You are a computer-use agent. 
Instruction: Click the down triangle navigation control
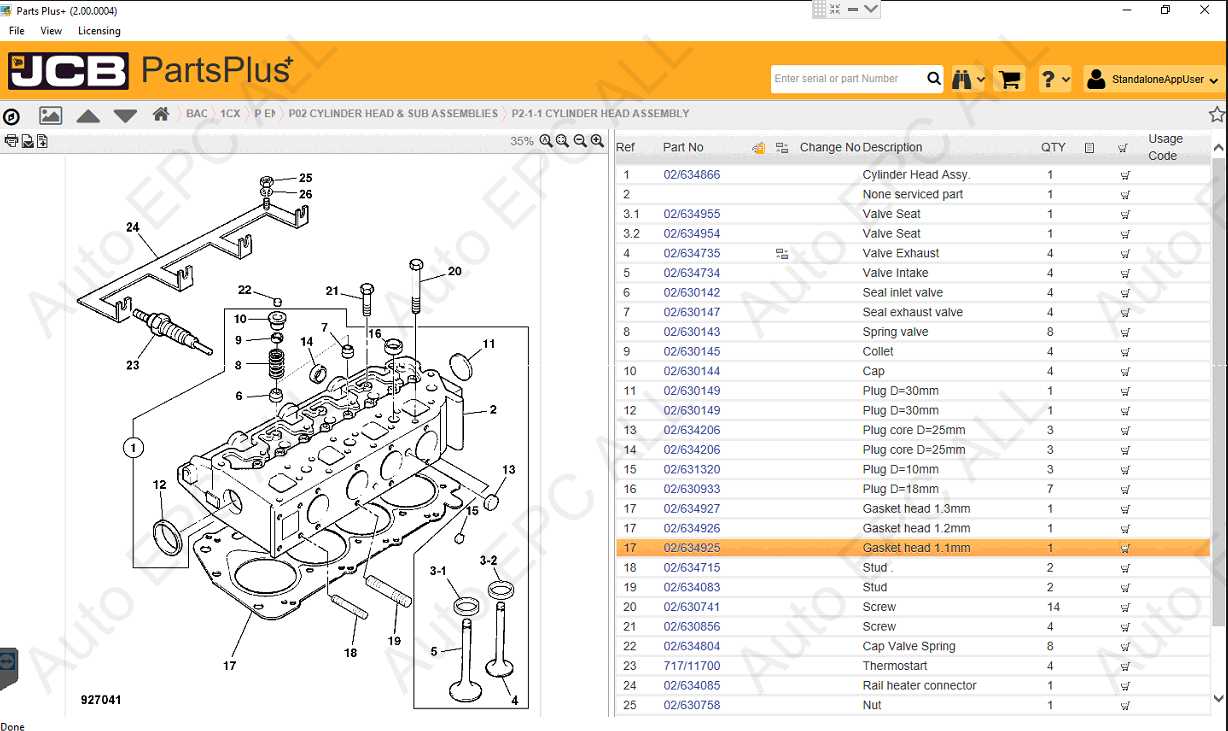point(124,115)
